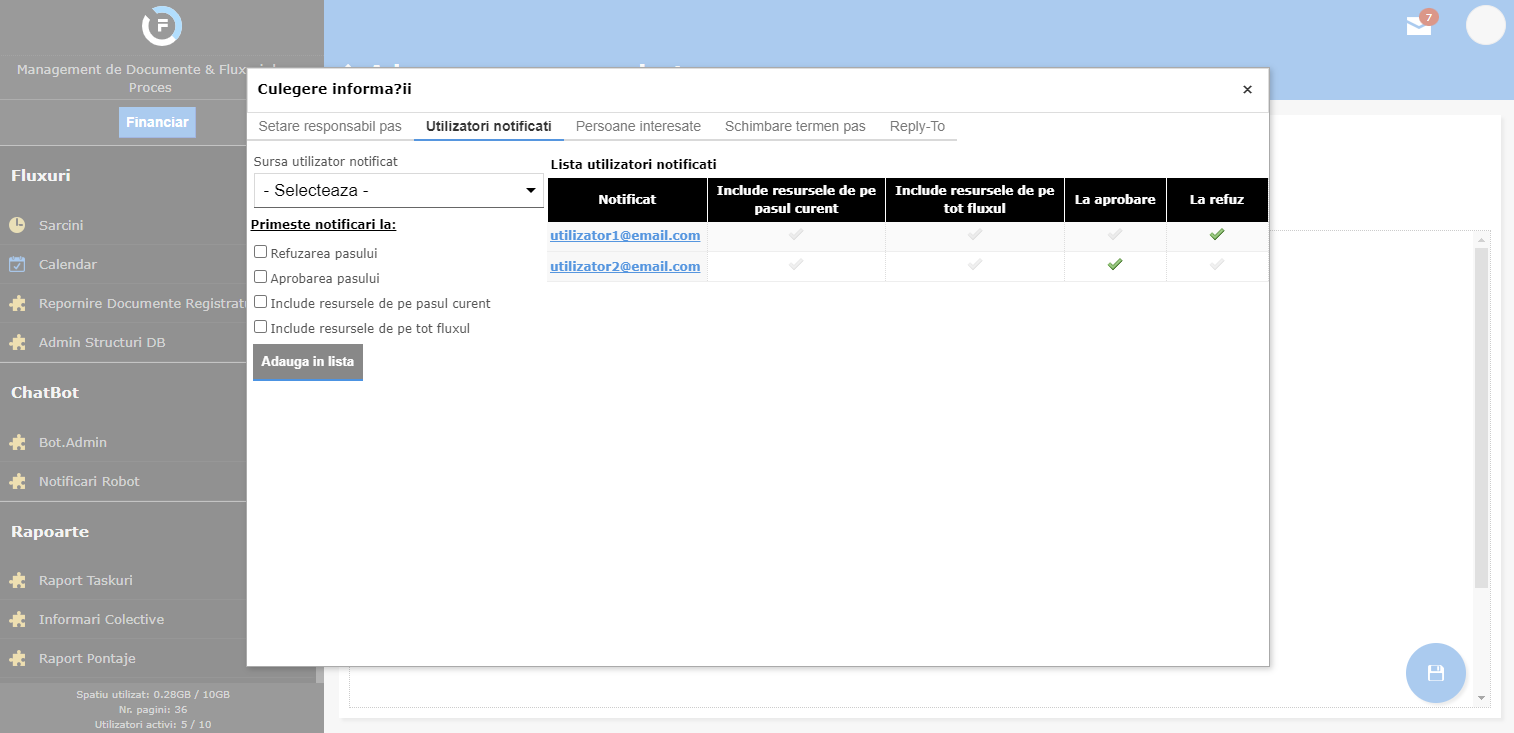Click the ChatBot section heading

45,393
